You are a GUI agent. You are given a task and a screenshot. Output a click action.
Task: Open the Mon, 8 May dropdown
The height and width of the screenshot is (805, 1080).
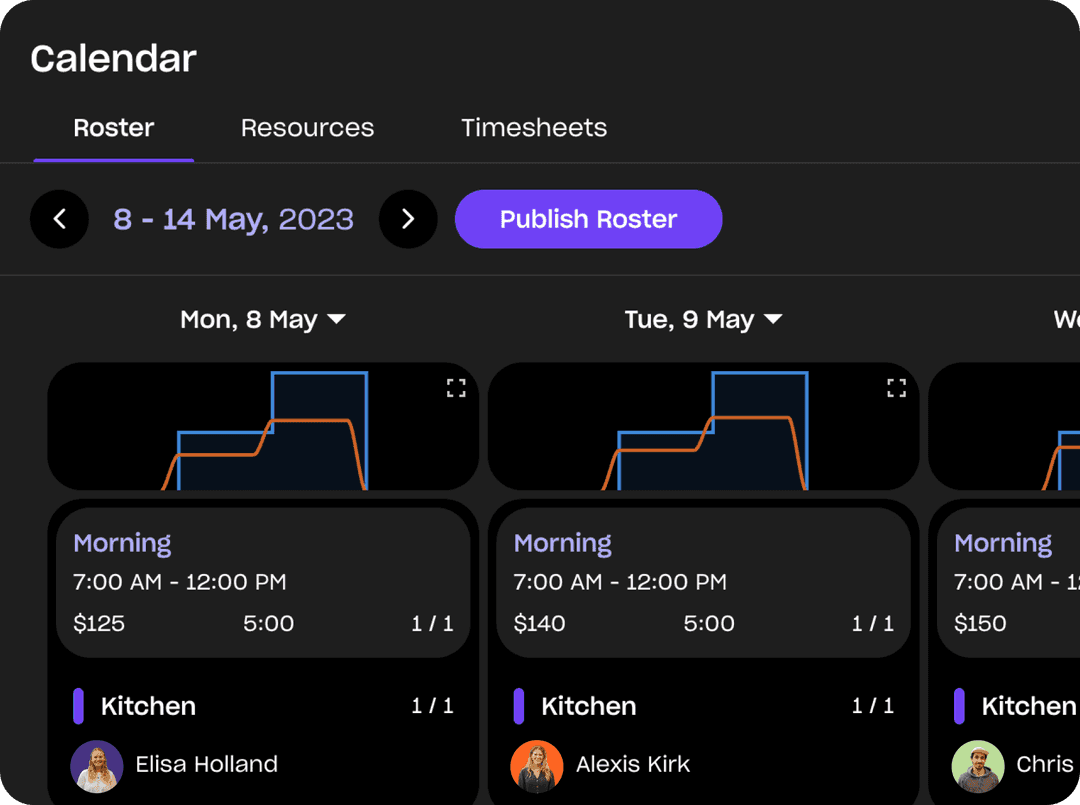tap(337, 319)
